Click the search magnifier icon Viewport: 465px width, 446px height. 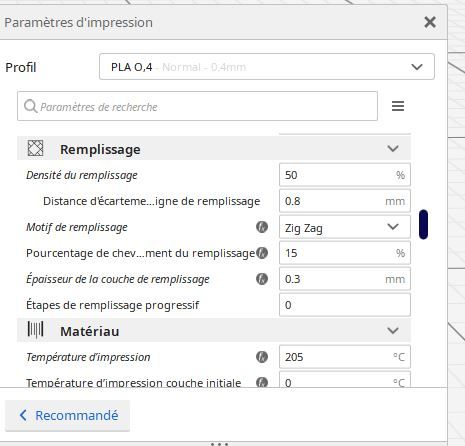pos(30,106)
